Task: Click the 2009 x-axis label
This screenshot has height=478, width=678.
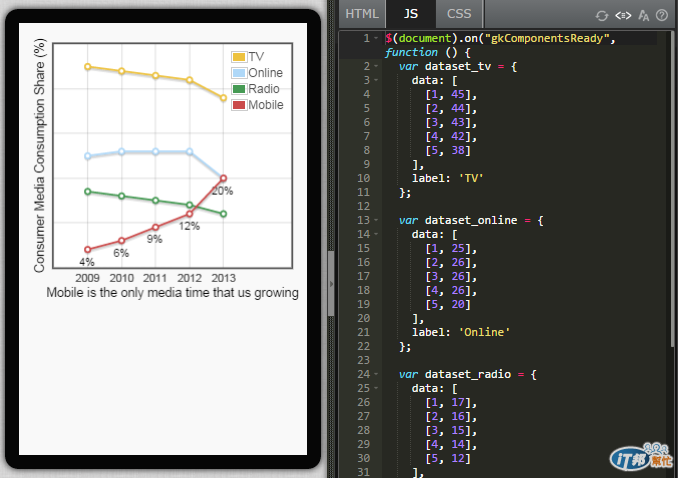Action: tap(87, 278)
